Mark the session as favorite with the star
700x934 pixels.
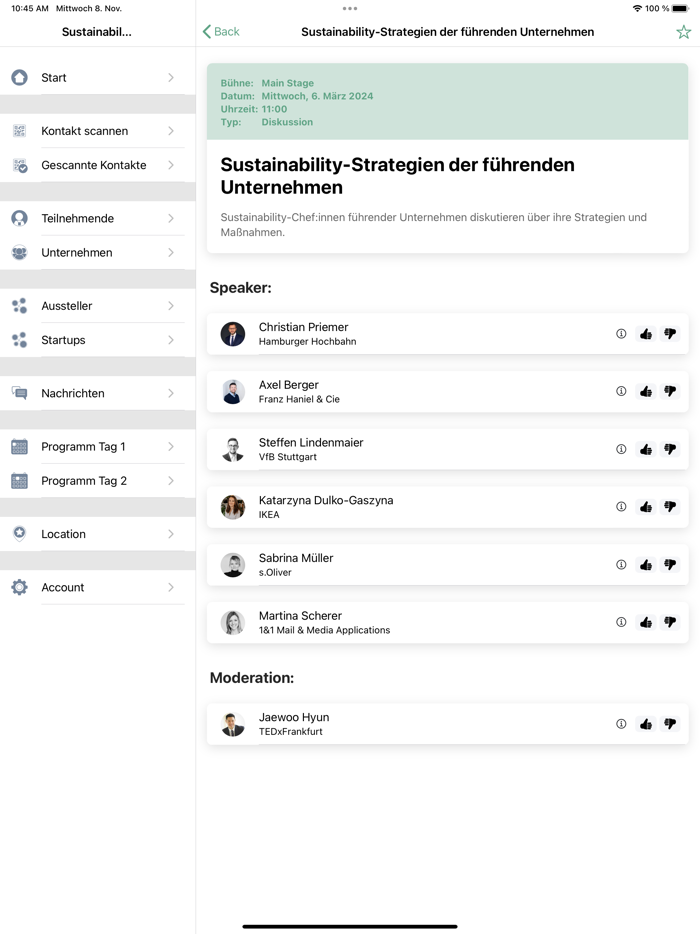[x=682, y=31]
